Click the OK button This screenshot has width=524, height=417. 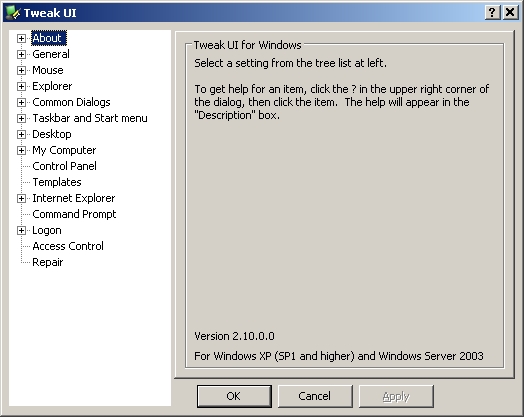tap(234, 396)
